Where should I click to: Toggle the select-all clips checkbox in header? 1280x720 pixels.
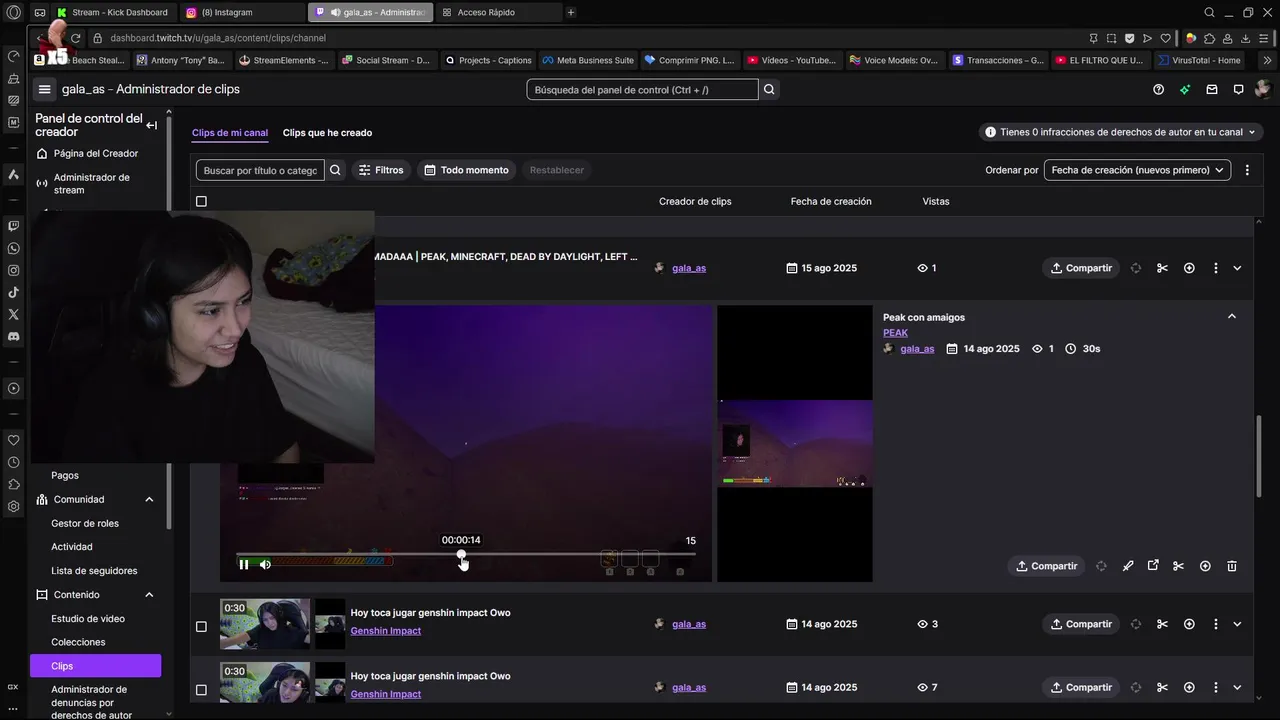pyautogui.click(x=201, y=201)
